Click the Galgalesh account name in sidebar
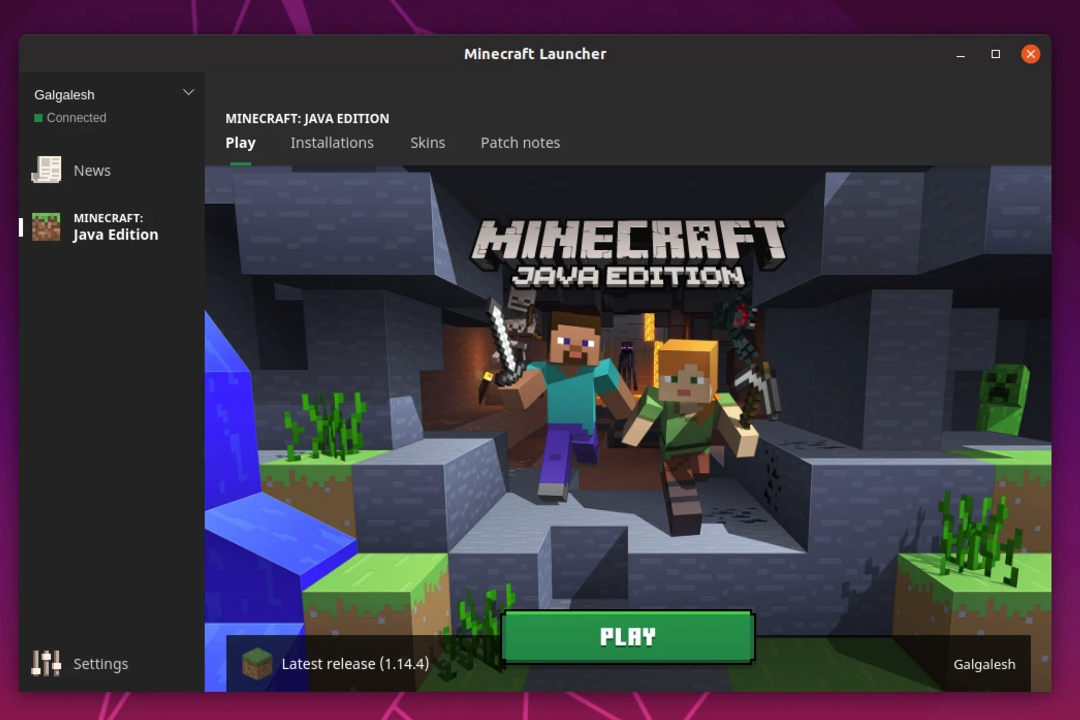1080x720 pixels. 65,95
